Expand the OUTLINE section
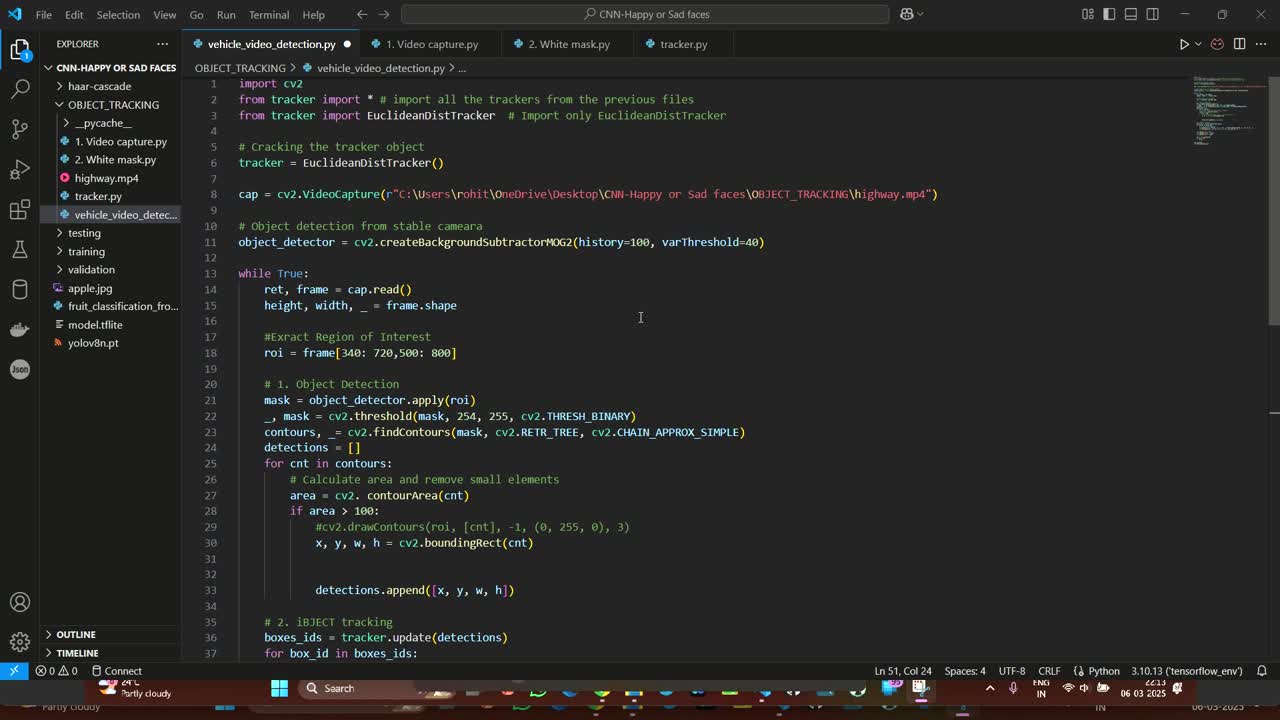Screen dimensions: 1280x720 pos(76,634)
